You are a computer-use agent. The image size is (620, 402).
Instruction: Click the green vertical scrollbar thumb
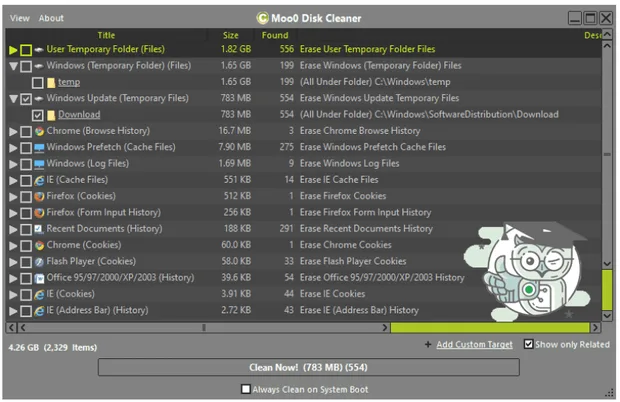607,291
